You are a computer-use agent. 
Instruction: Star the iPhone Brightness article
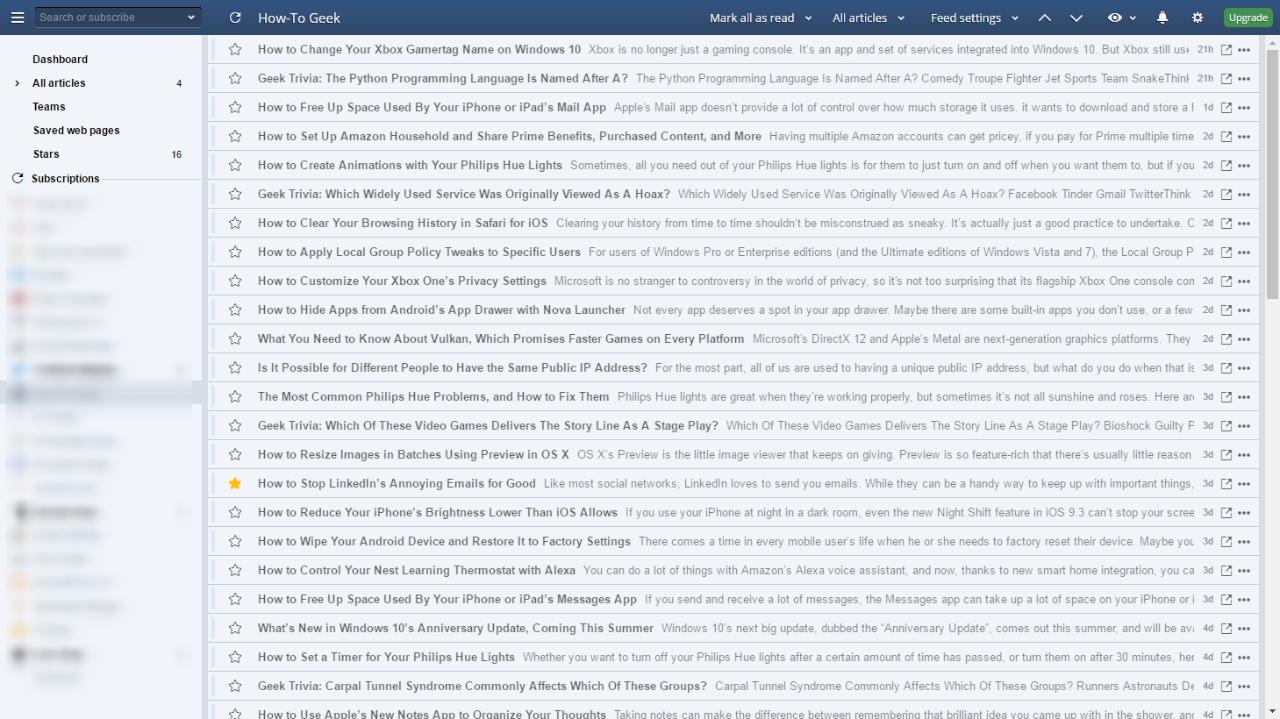click(x=235, y=512)
